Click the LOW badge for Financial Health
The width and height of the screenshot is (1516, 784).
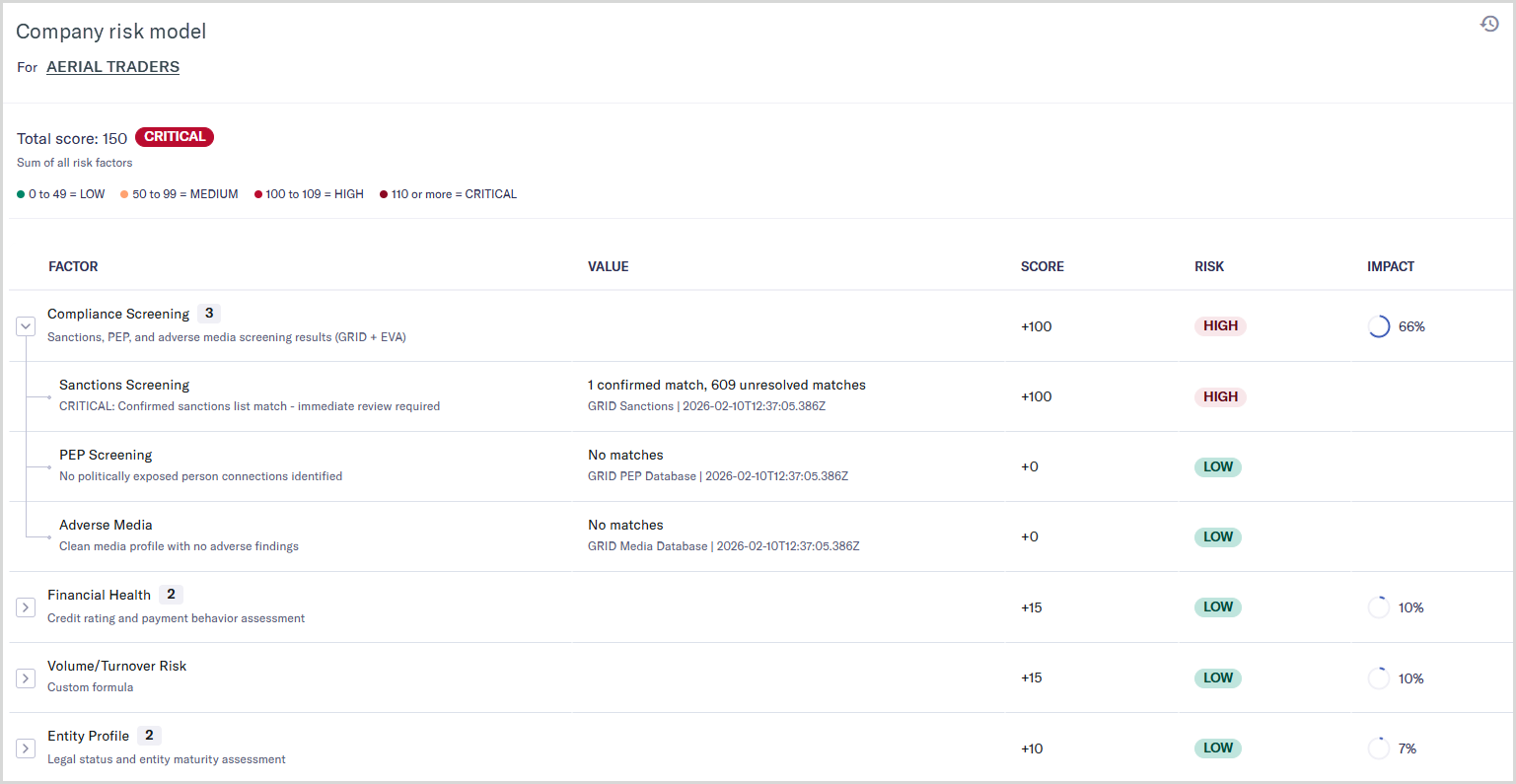tap(1218, 607)
